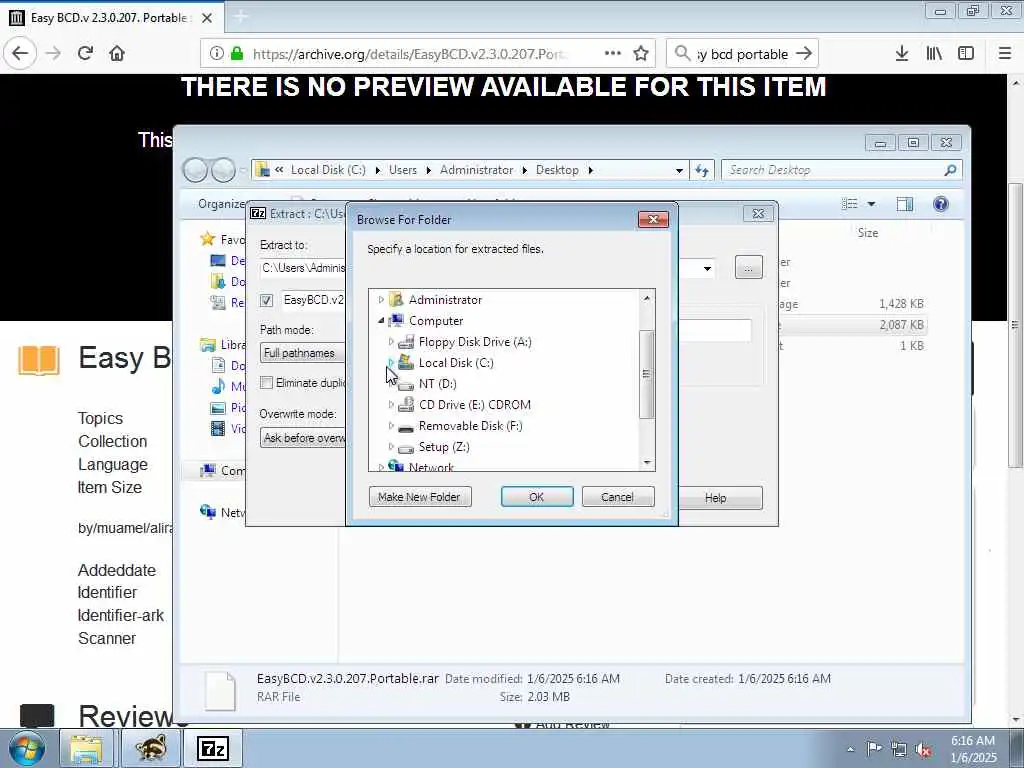Reload the page in Firefox

pyautogui.click(x=85, y=53)
